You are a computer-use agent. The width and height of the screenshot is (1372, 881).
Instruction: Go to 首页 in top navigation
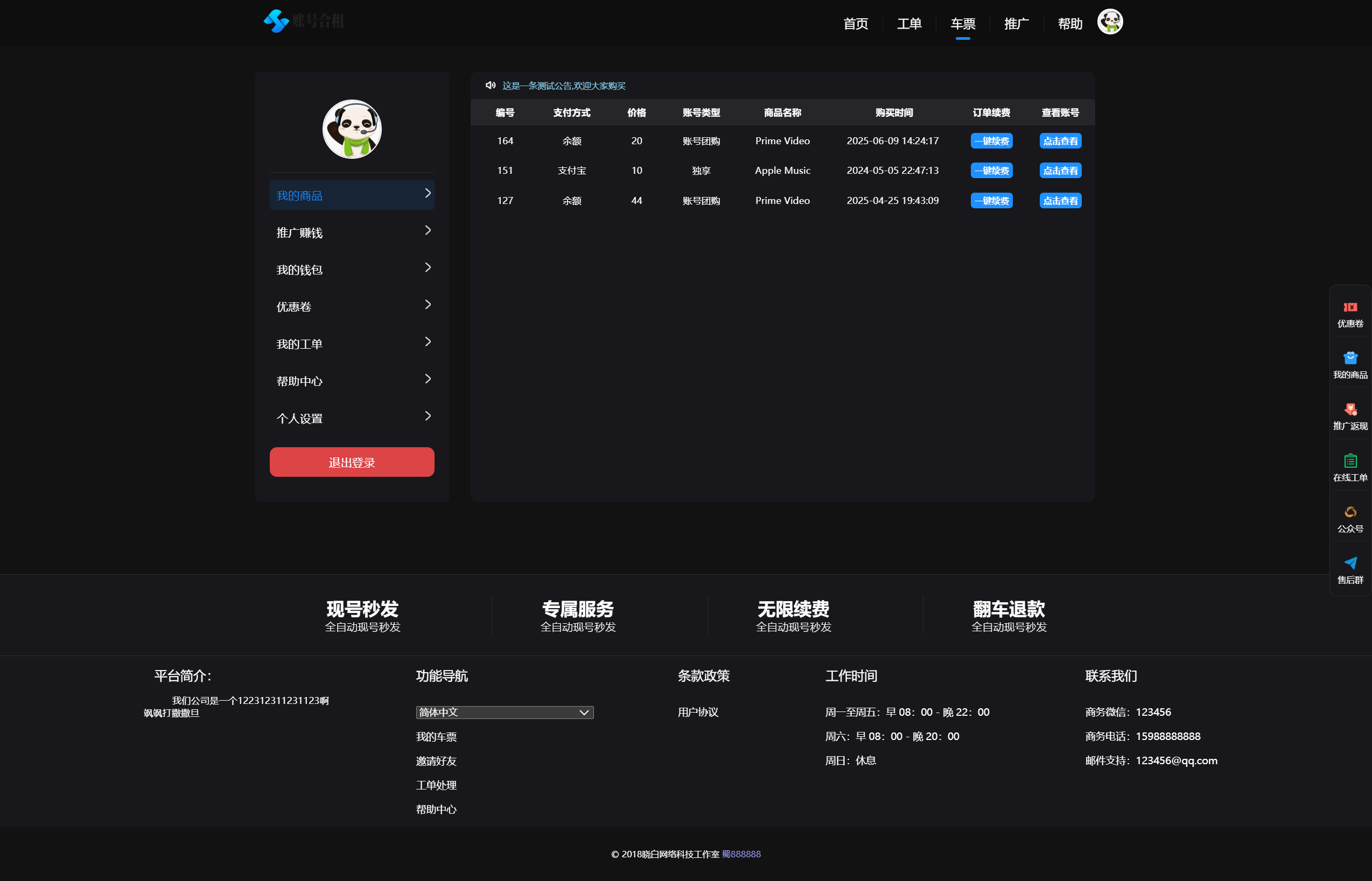[x=855, y=24]
